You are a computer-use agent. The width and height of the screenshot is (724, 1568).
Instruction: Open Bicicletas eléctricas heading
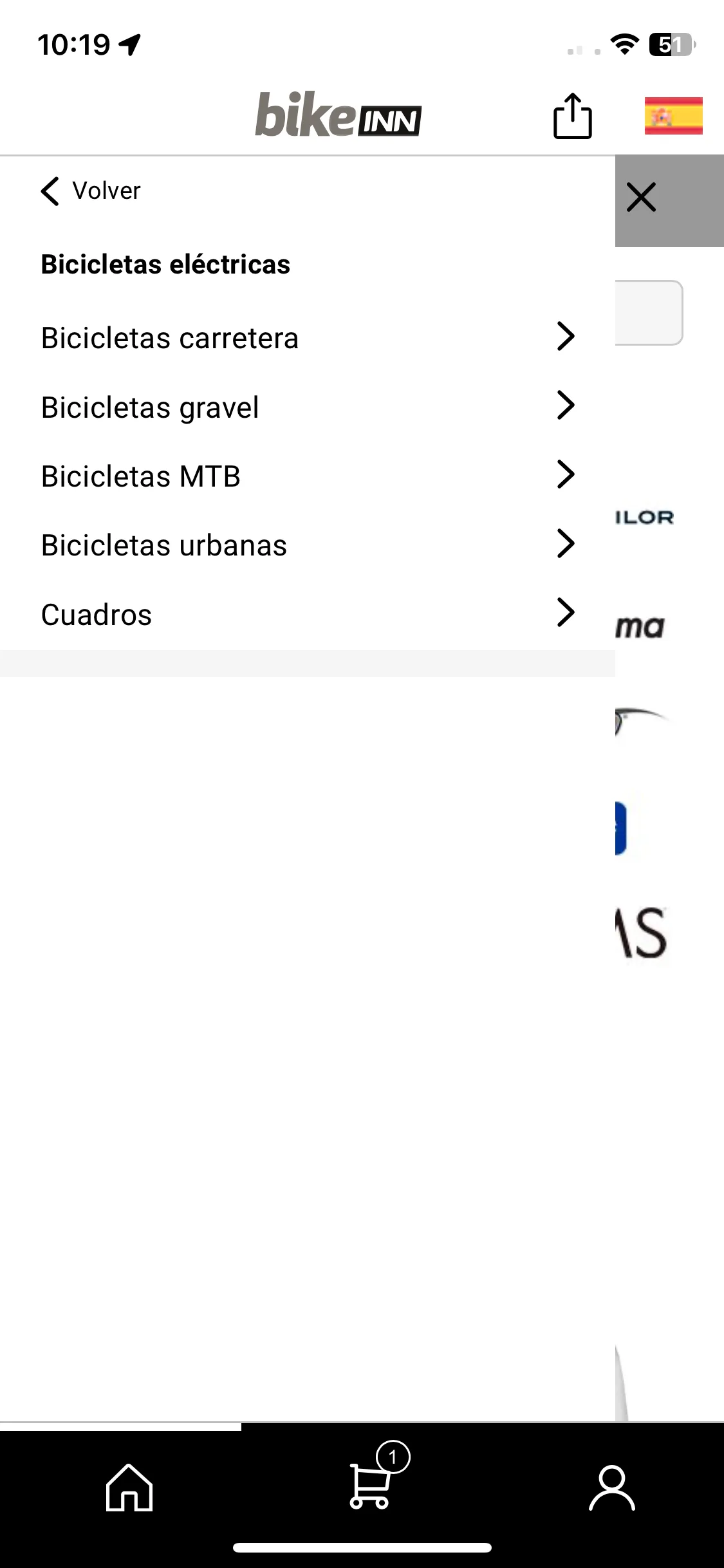pyautogui.click(x=165, y=265)
